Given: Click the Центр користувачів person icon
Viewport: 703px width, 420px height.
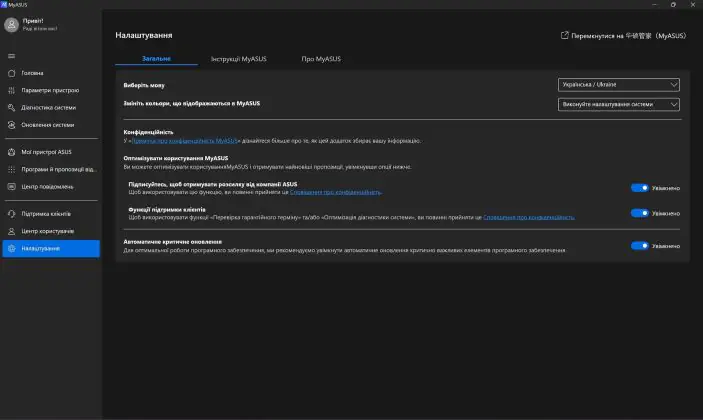Looking at the screenshot, I should 12,231.
